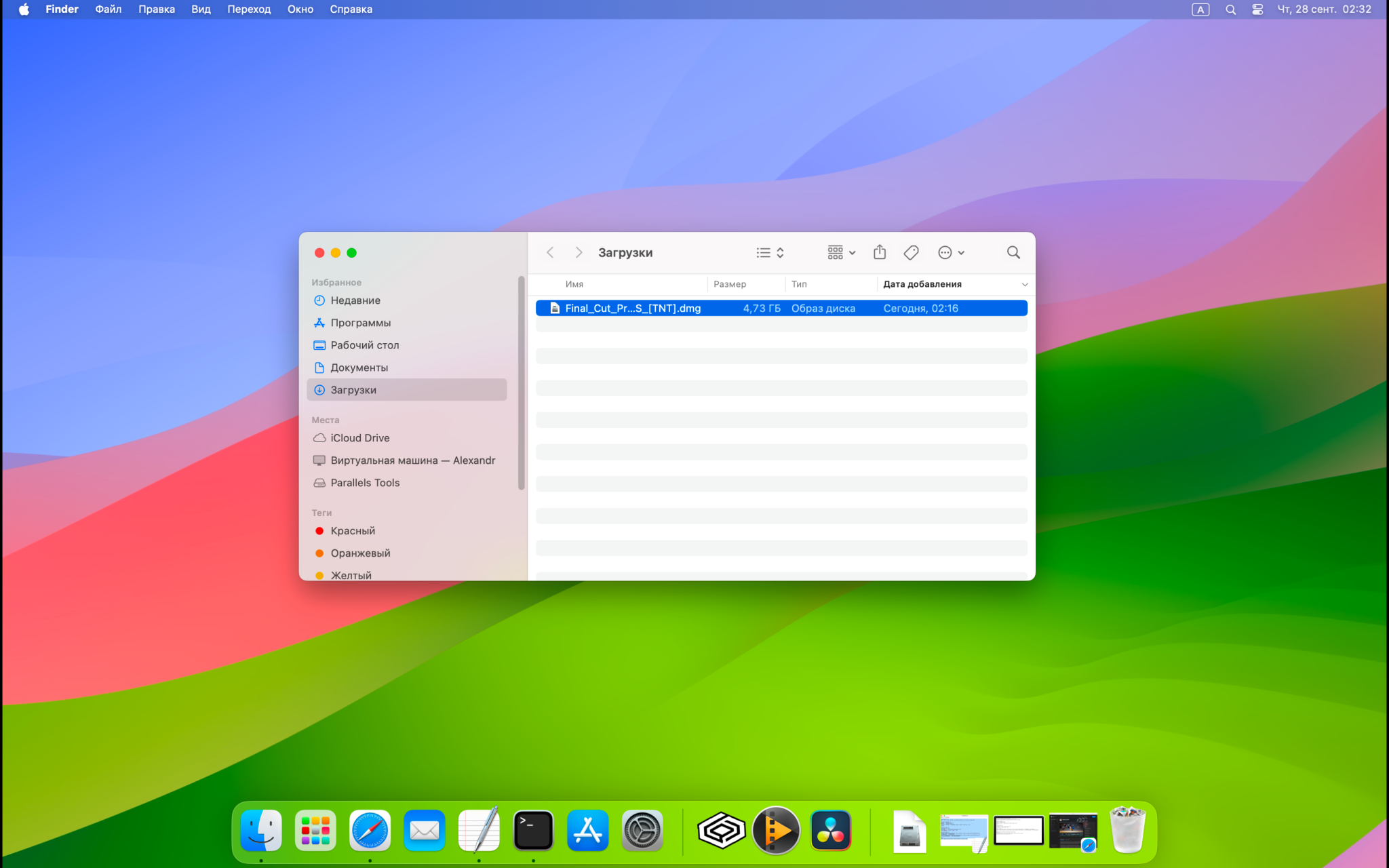Image resolution: width=1389 pixels, height=868 pixels.
Task: Open Terminal from the Dock
Action: [x=533, y=830]
